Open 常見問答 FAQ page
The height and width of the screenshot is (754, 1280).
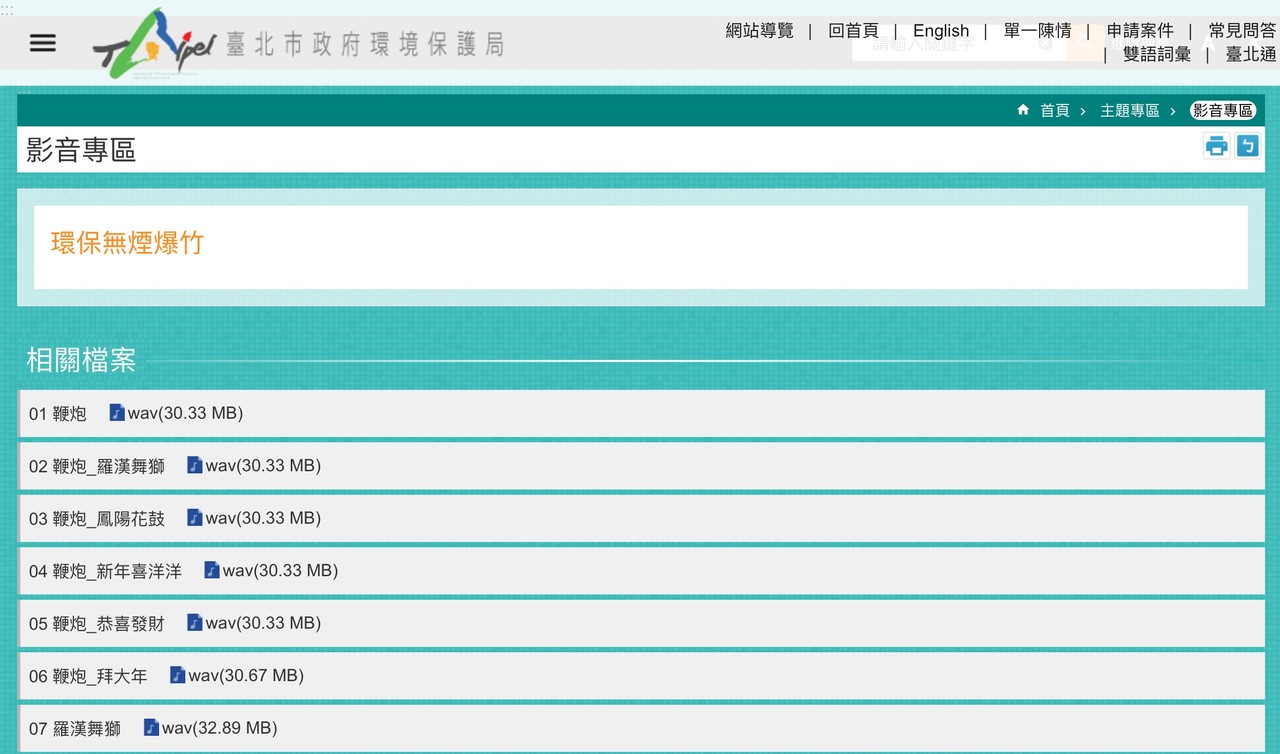tap(1242, 31)
